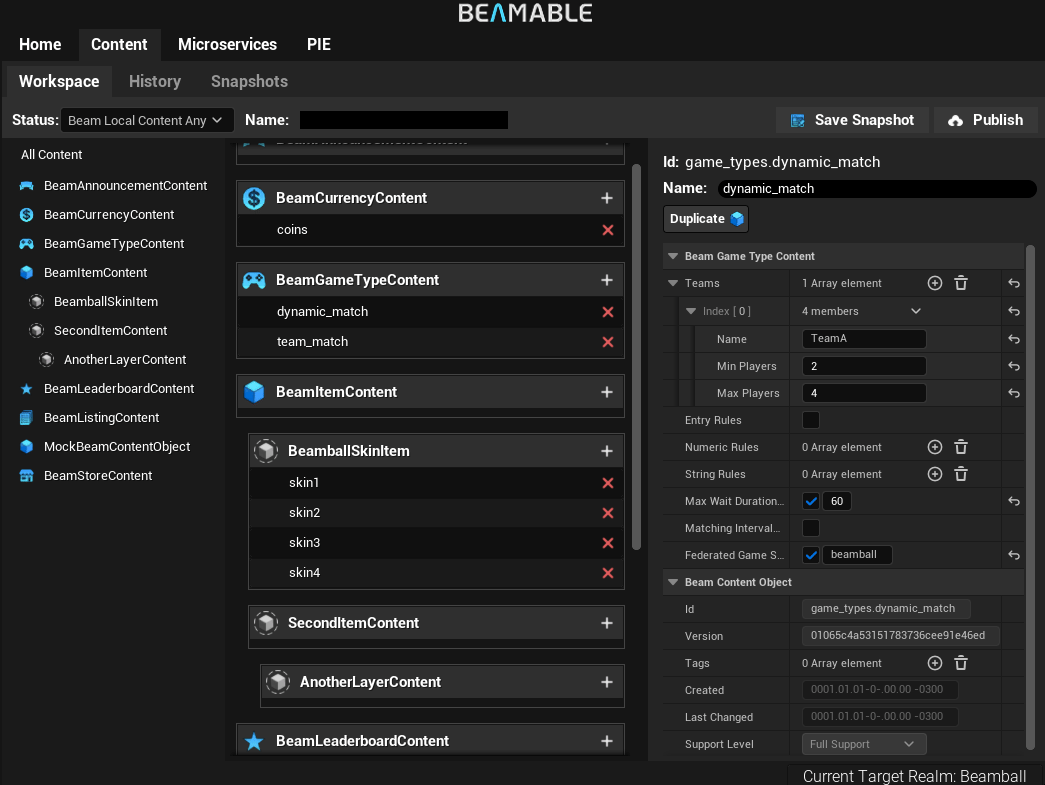
Task: Toggle the Matching Interval checkbox
Action: pos(811,528)
